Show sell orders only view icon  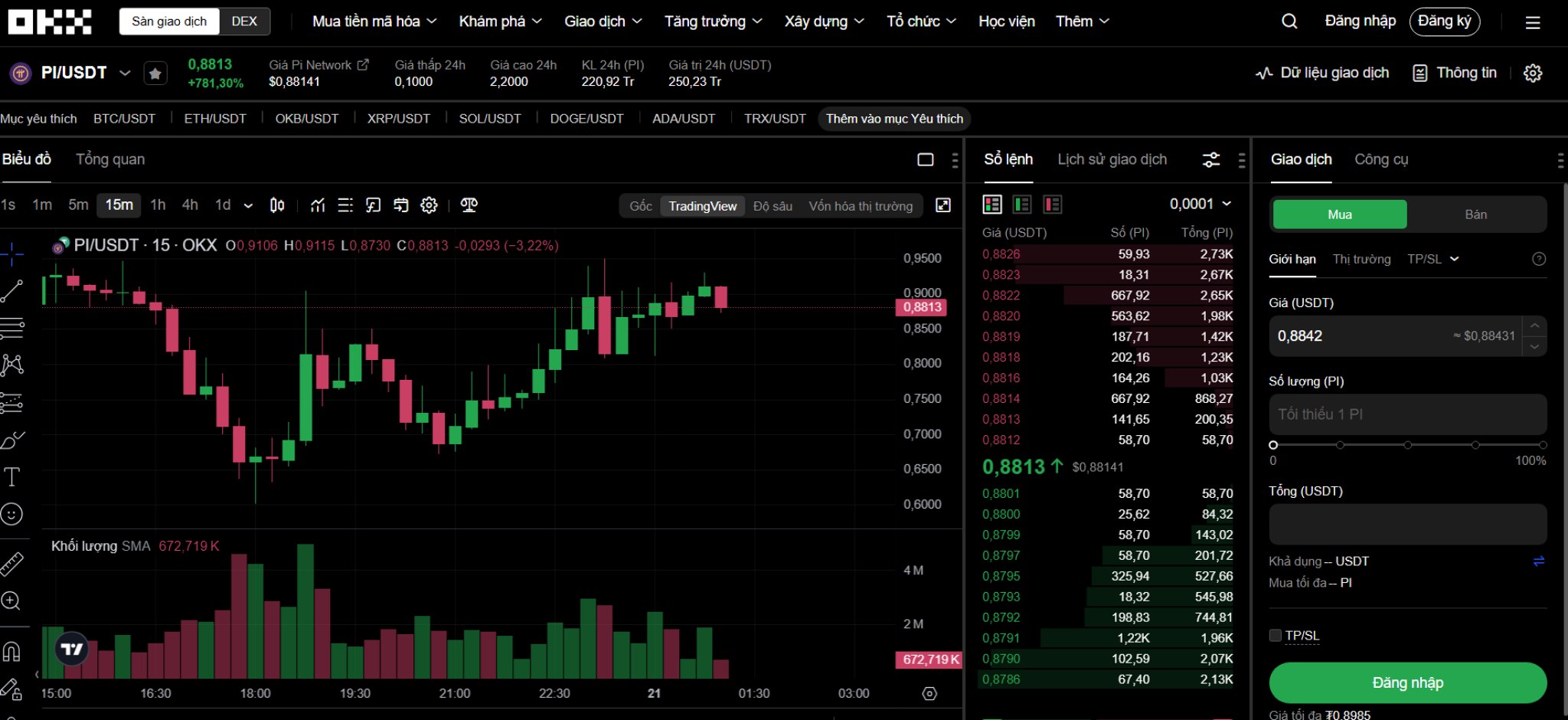click(1053, 205)
